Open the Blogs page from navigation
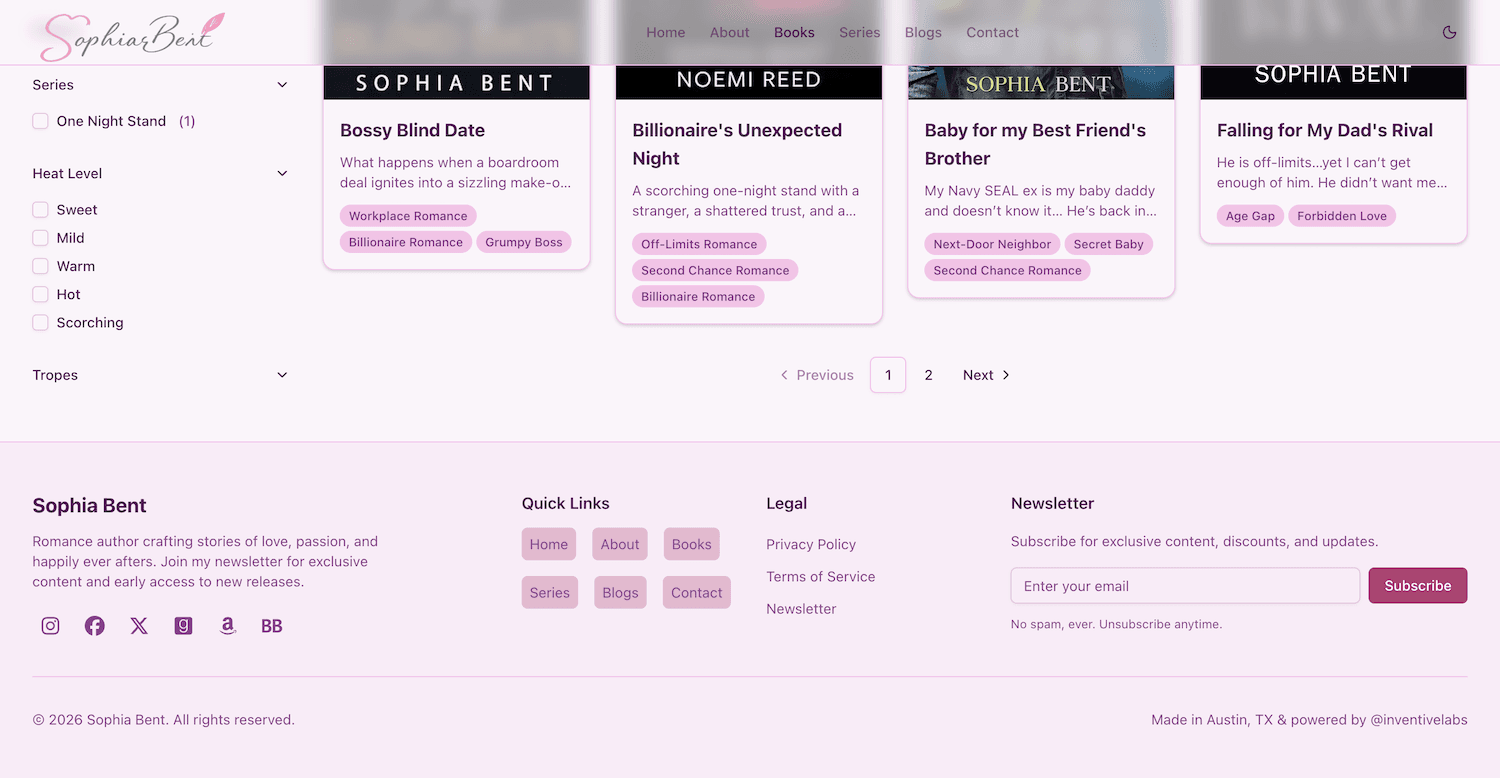 (x=923, y=32)
